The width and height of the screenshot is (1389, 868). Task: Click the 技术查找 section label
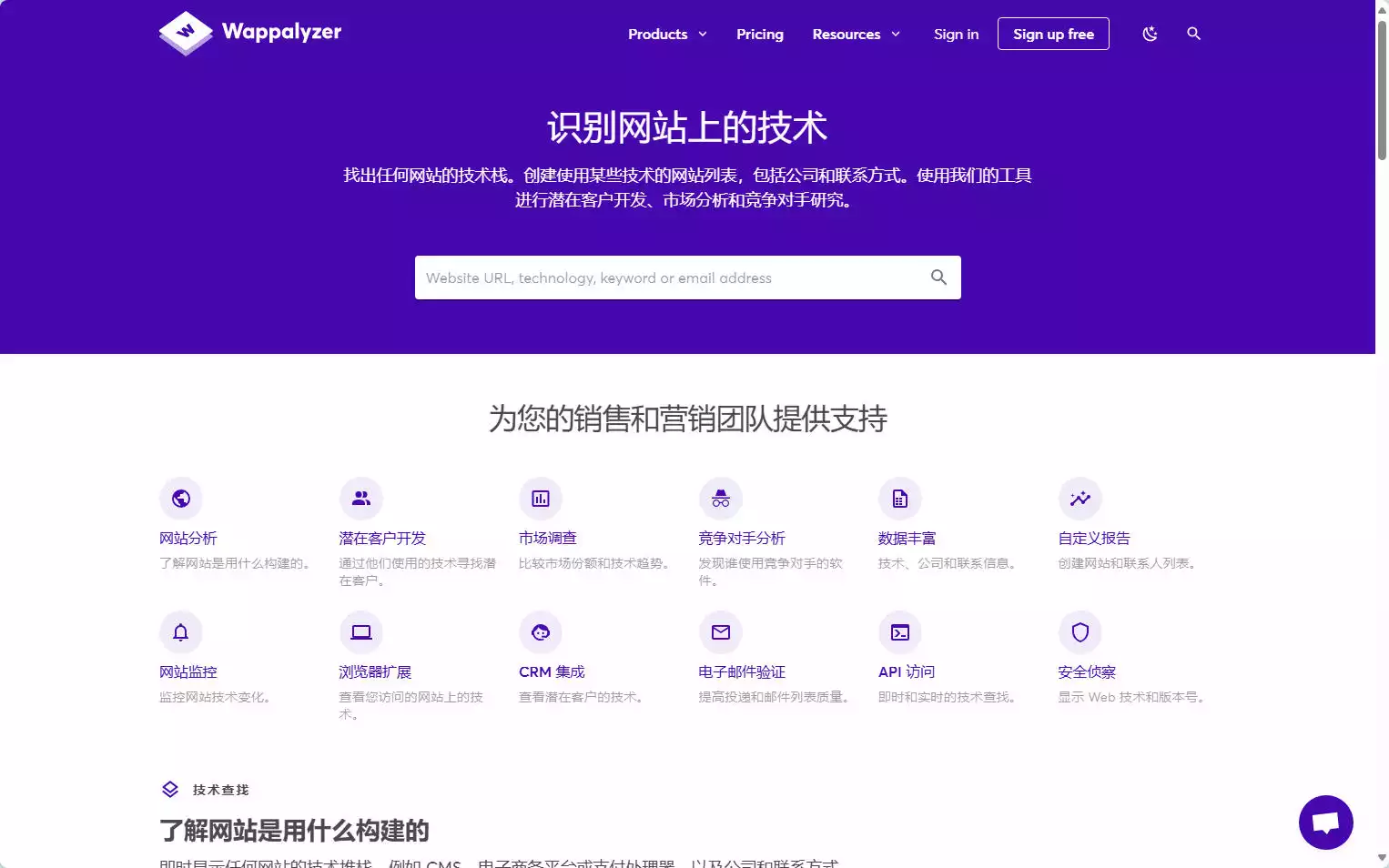(221, 790)
